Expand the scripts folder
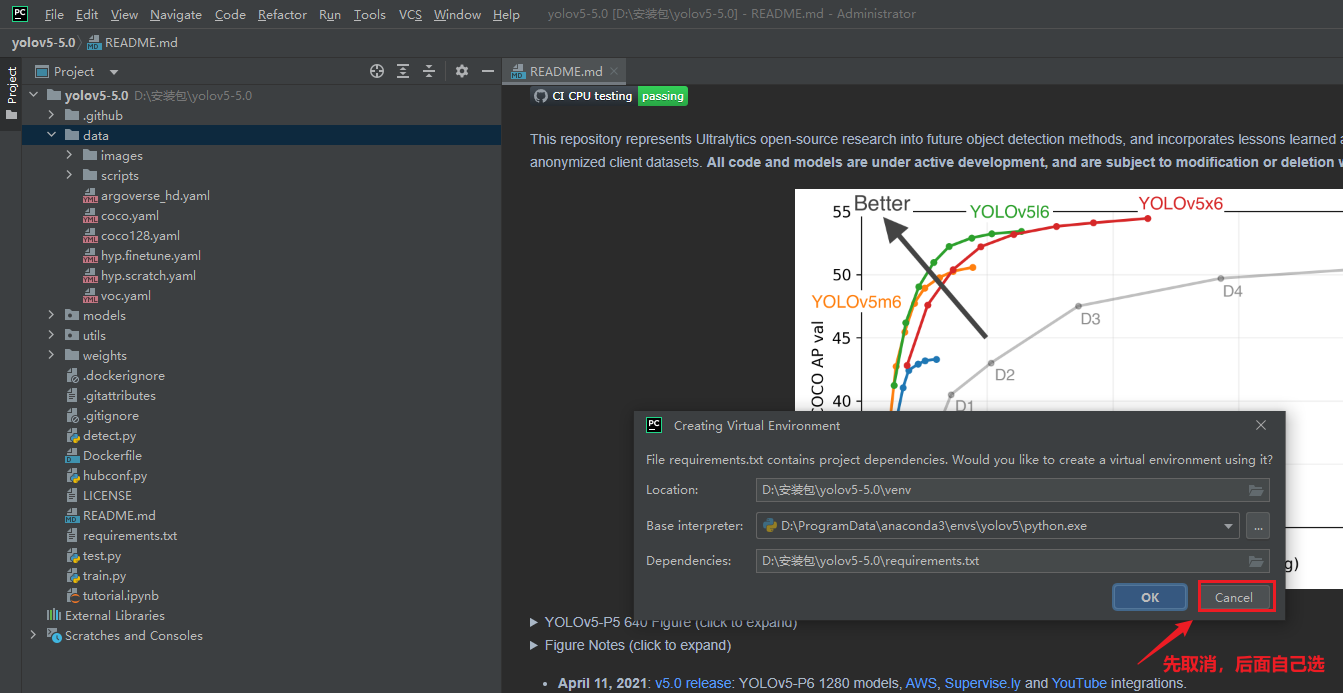1343x693 pixels. 69,175
